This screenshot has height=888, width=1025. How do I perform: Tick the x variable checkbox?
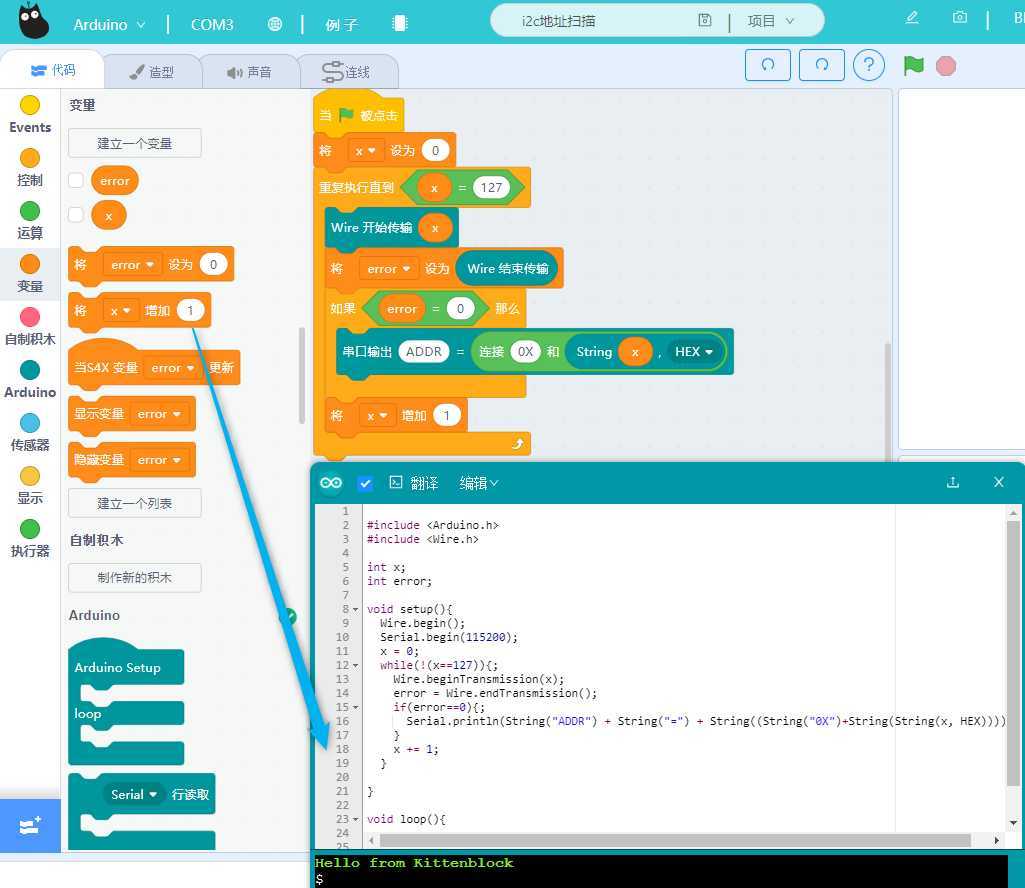pyautogui.click(x=76, y=215)
